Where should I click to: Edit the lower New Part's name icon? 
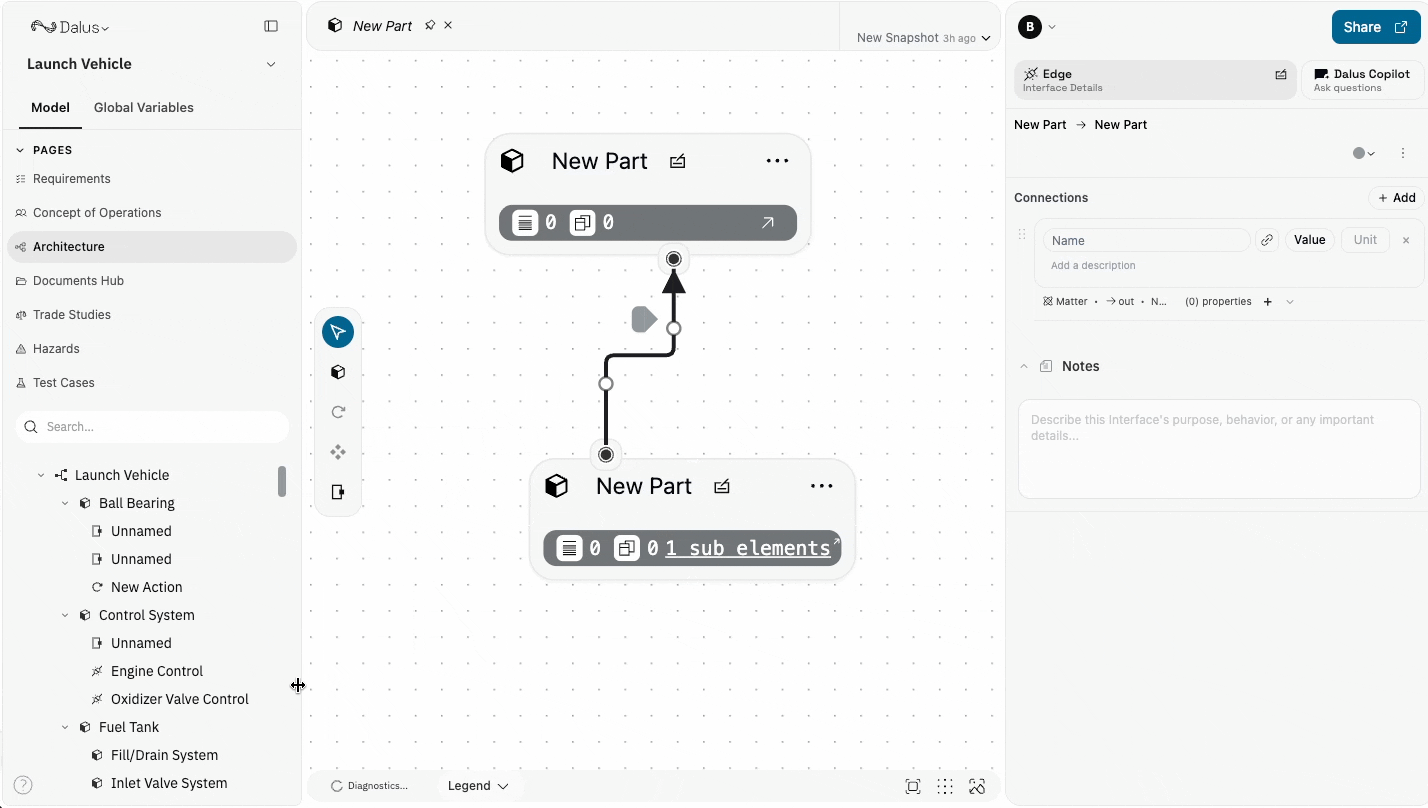point(722,486)
